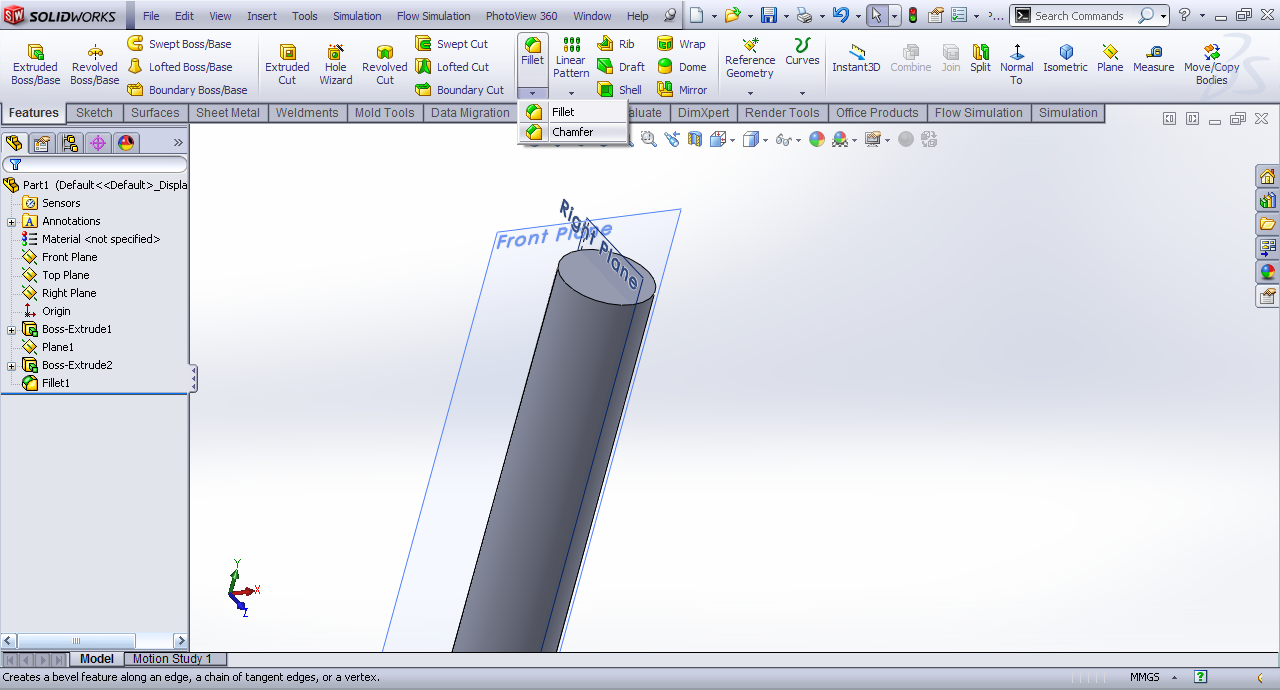
Task: Expand the Linear Pattern dropdown arrow
Action: (x=571, y=93)
